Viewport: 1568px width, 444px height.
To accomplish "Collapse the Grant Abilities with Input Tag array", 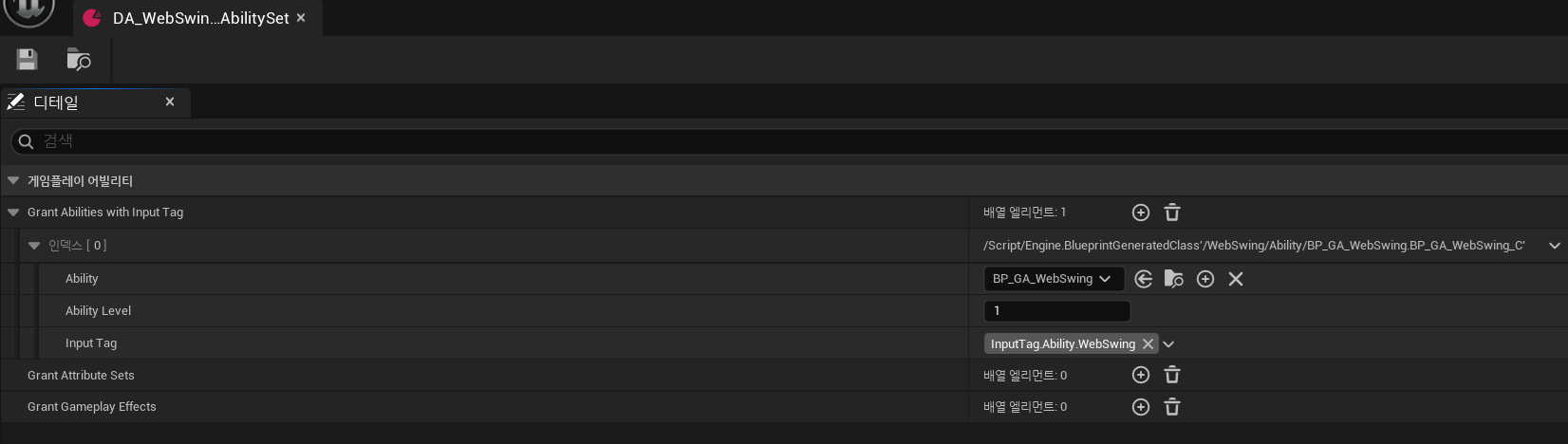I will pyautogui.click(x=13, y=213).
